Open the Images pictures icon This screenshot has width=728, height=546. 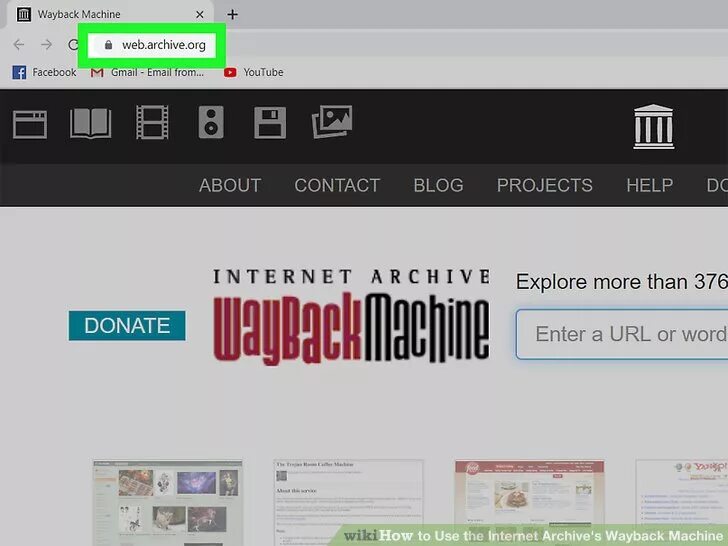coord(332,122)
